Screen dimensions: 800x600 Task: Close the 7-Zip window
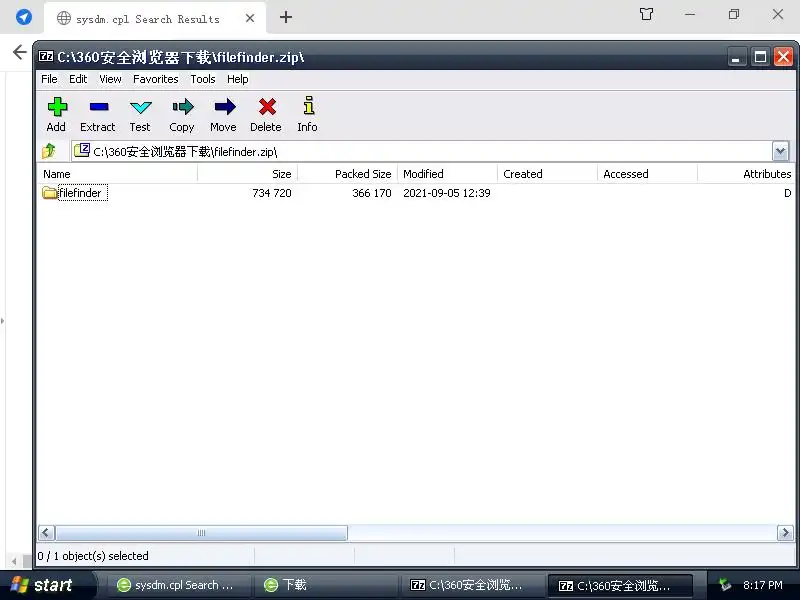pos(784,57)
